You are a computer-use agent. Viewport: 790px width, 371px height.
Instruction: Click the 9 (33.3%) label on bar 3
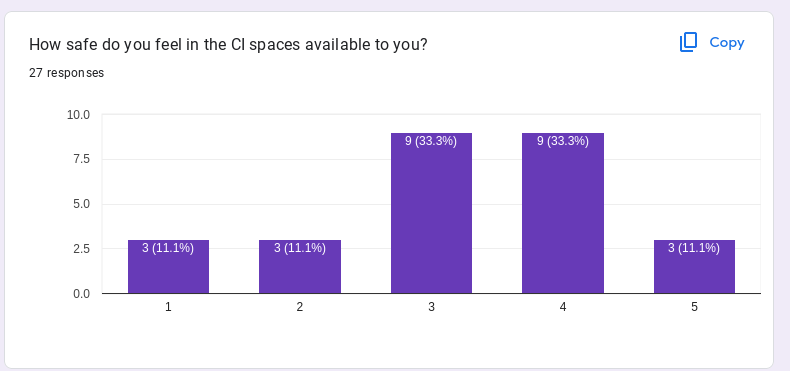pyautogui.click(x=431, y=141)
